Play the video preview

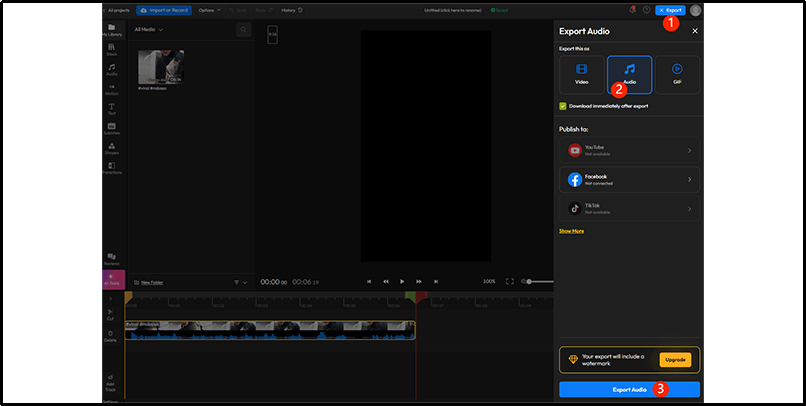coord(402,281)
